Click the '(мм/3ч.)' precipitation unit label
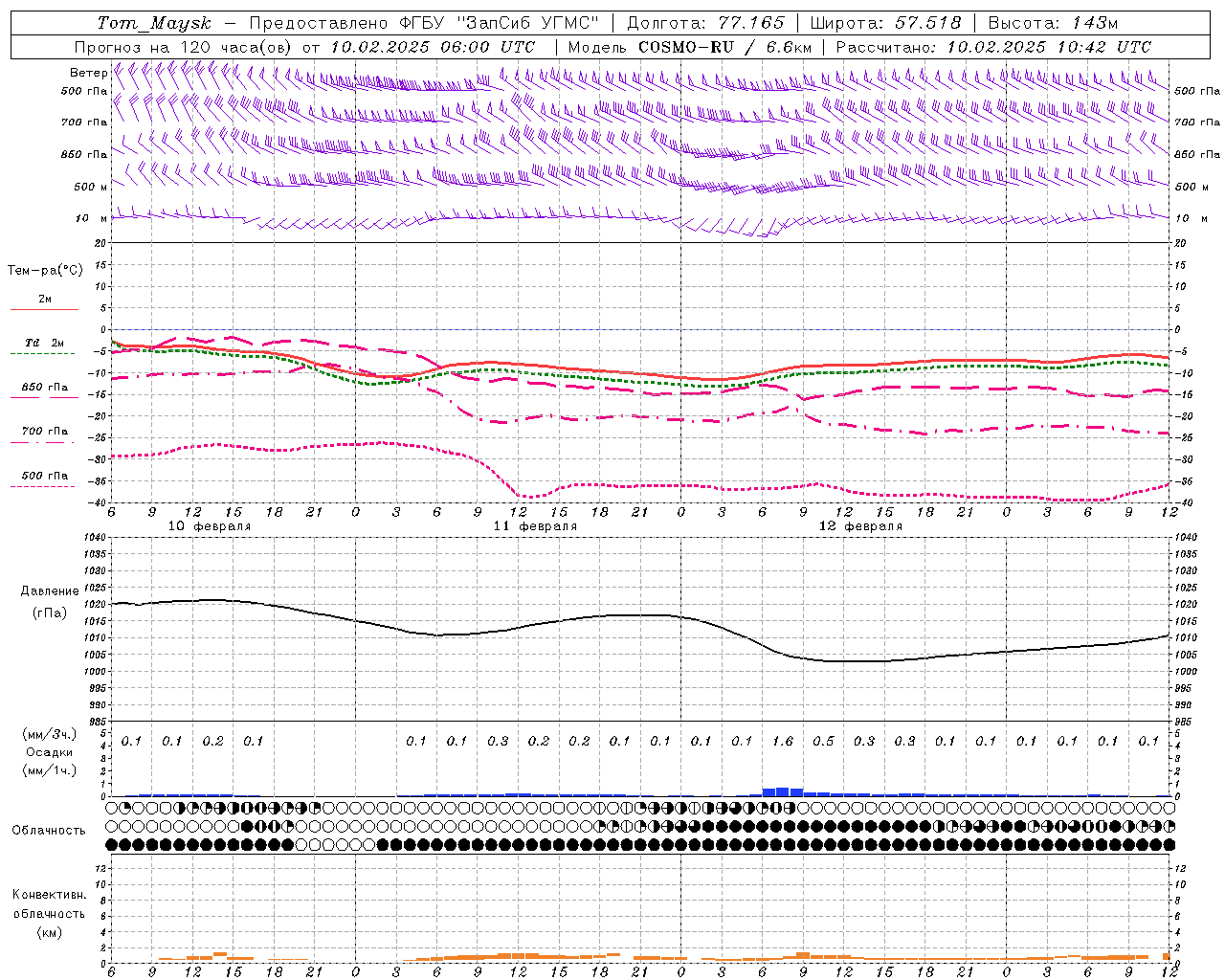Screen dimensions: 1225x980 pos(50,734)
